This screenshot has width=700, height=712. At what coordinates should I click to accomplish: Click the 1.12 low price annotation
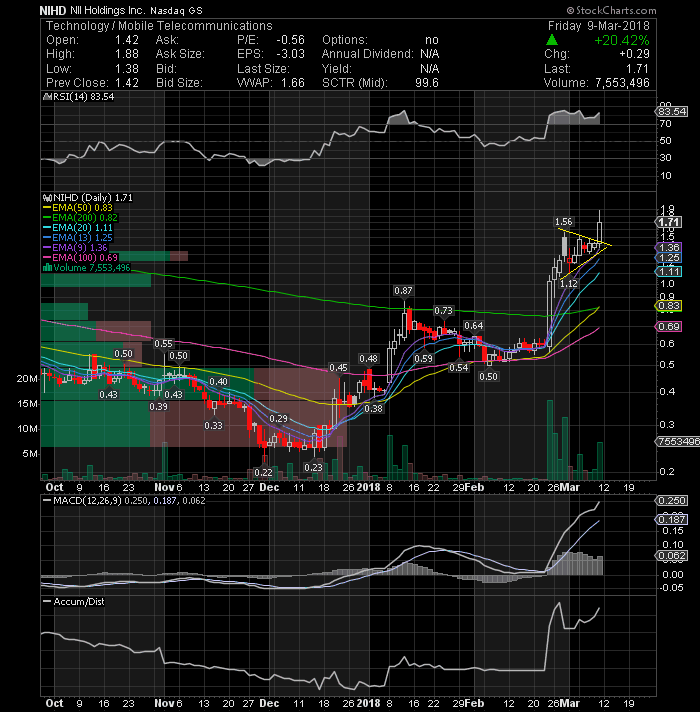point(568,284)
